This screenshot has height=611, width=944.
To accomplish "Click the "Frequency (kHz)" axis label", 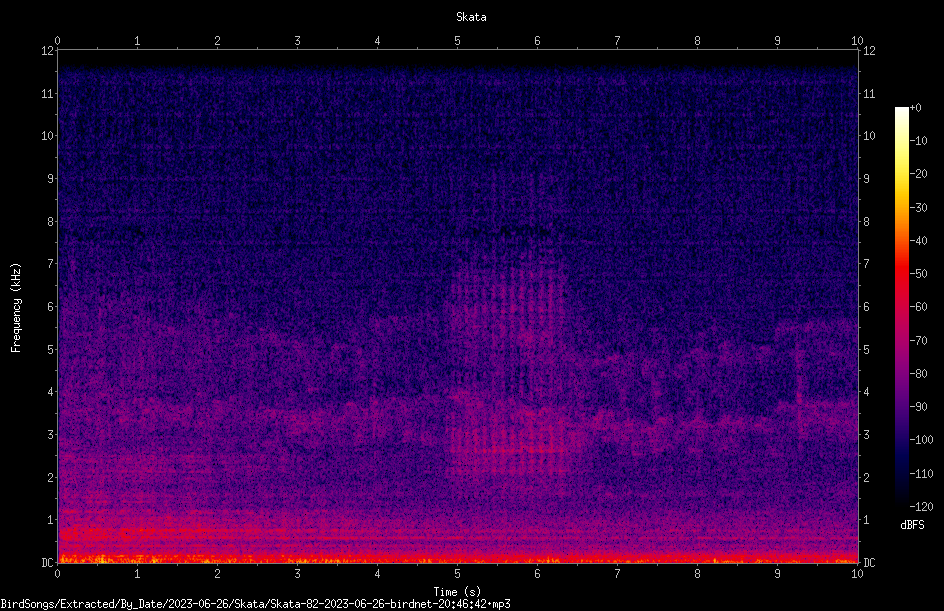I will click(16, 308).
